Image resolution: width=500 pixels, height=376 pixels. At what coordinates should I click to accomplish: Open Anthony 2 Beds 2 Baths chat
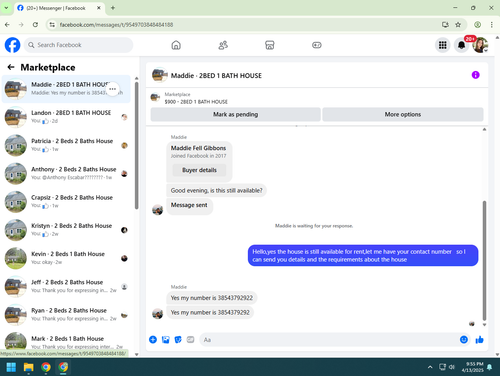pyautogui.click(x=66, y=173)
